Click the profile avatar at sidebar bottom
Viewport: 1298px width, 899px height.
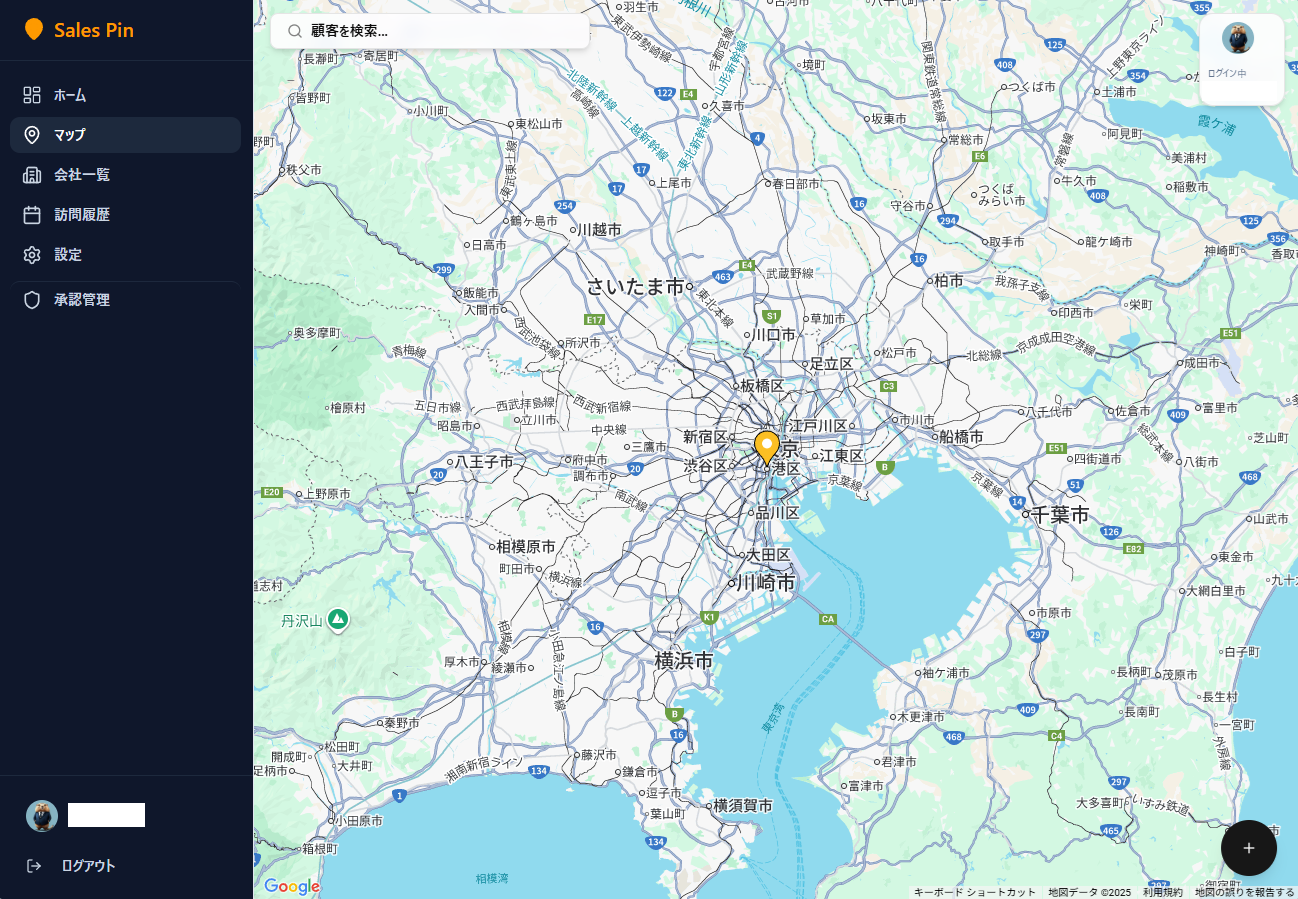point(42,816)
